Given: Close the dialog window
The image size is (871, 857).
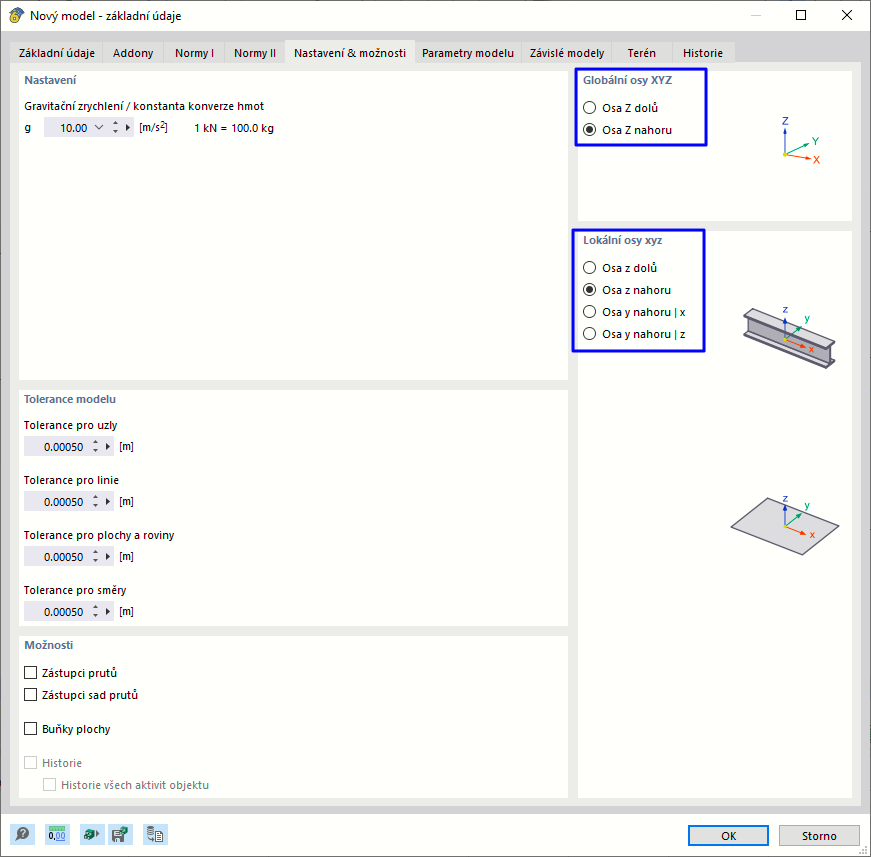Looking at the screenshot, I should pyautogui.click(x=847, y=15).
